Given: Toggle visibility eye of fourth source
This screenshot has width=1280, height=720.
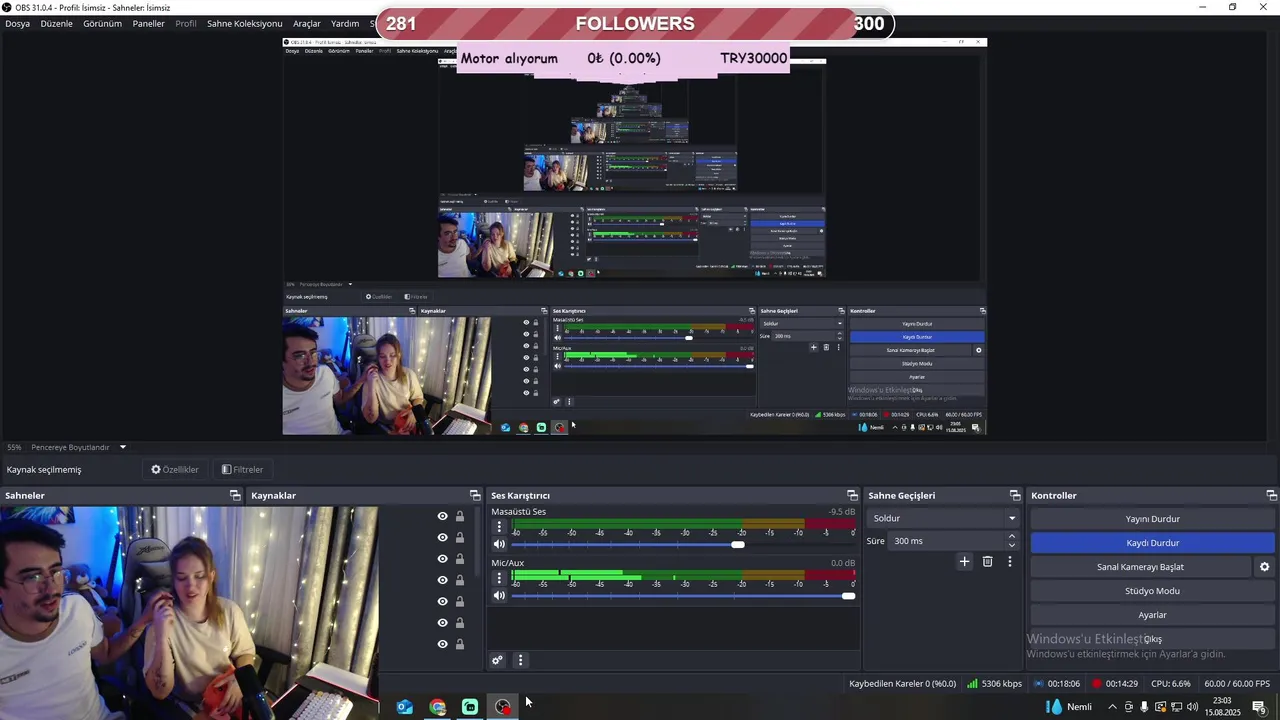Looking at the screenshot, I should coord(442,580).
